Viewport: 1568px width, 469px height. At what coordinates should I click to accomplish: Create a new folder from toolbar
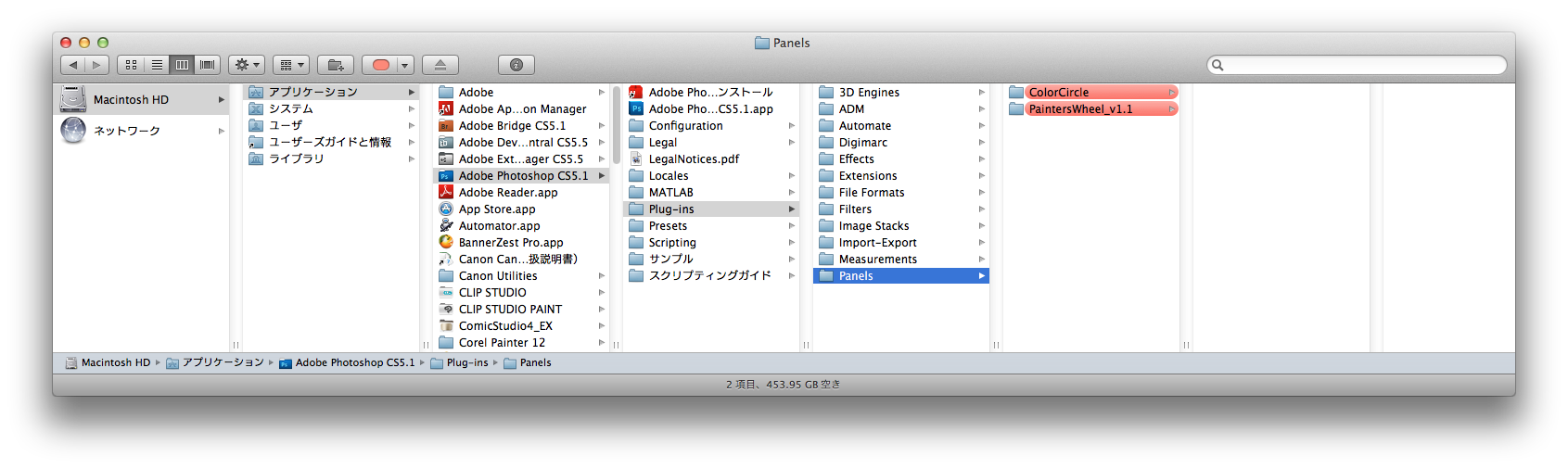click(x=336, y=65)
